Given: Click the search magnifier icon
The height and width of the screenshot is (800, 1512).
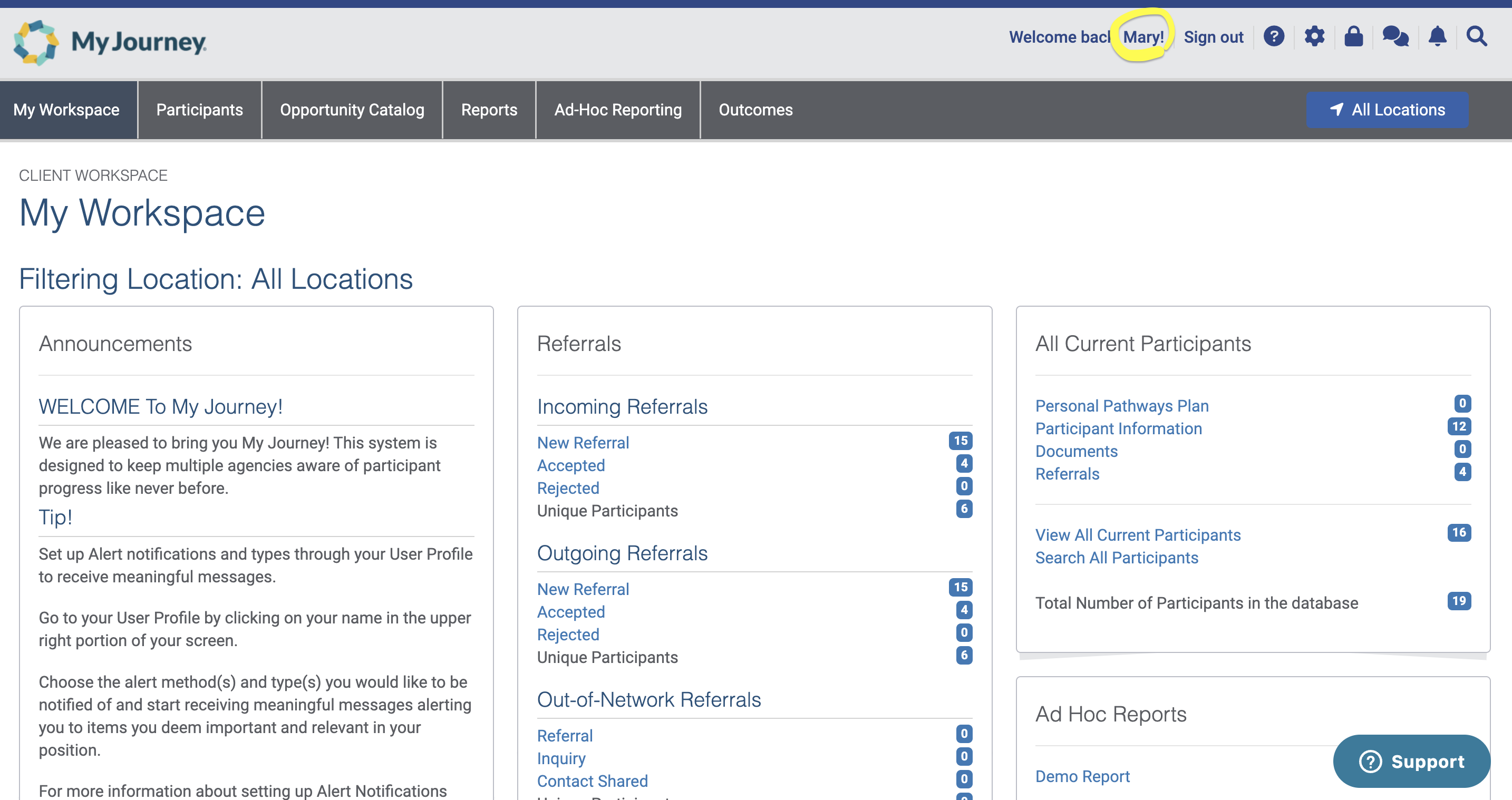Looking at the screenshot, I should [x=1477, y=36].
